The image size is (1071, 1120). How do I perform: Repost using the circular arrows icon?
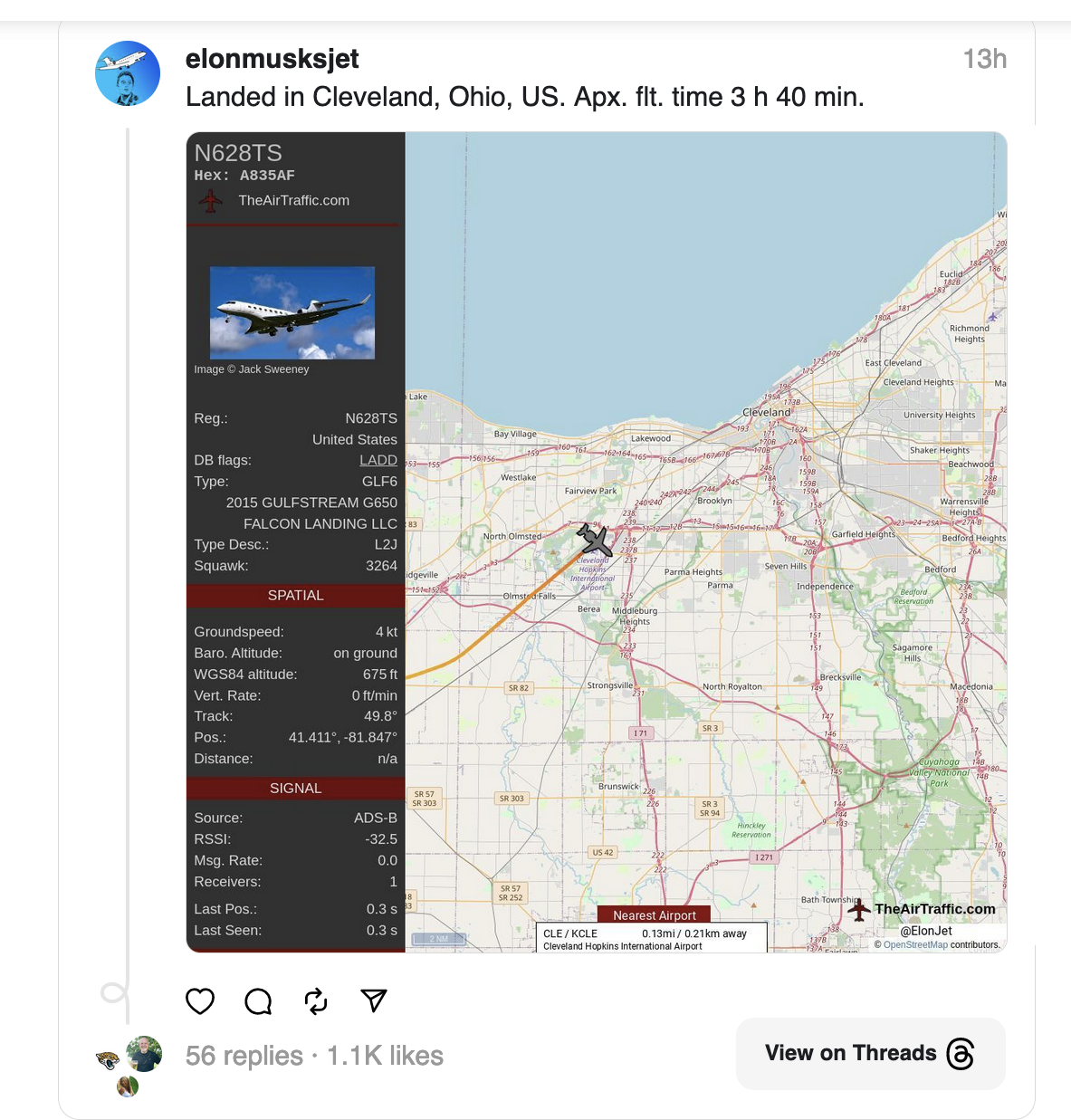[x=316, y=1001]
